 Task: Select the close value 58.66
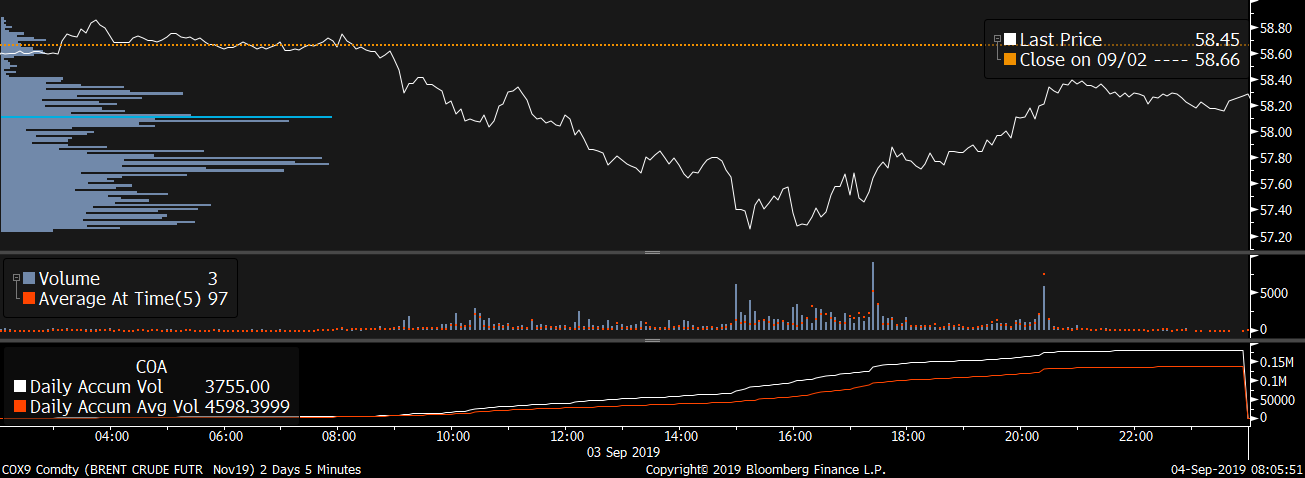click(1217, 60)
